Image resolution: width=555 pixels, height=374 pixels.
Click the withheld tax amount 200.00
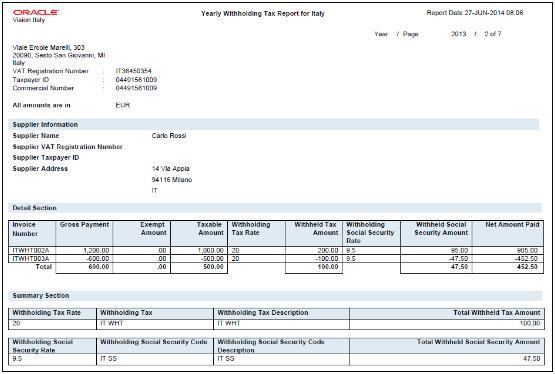pos(328,251)
